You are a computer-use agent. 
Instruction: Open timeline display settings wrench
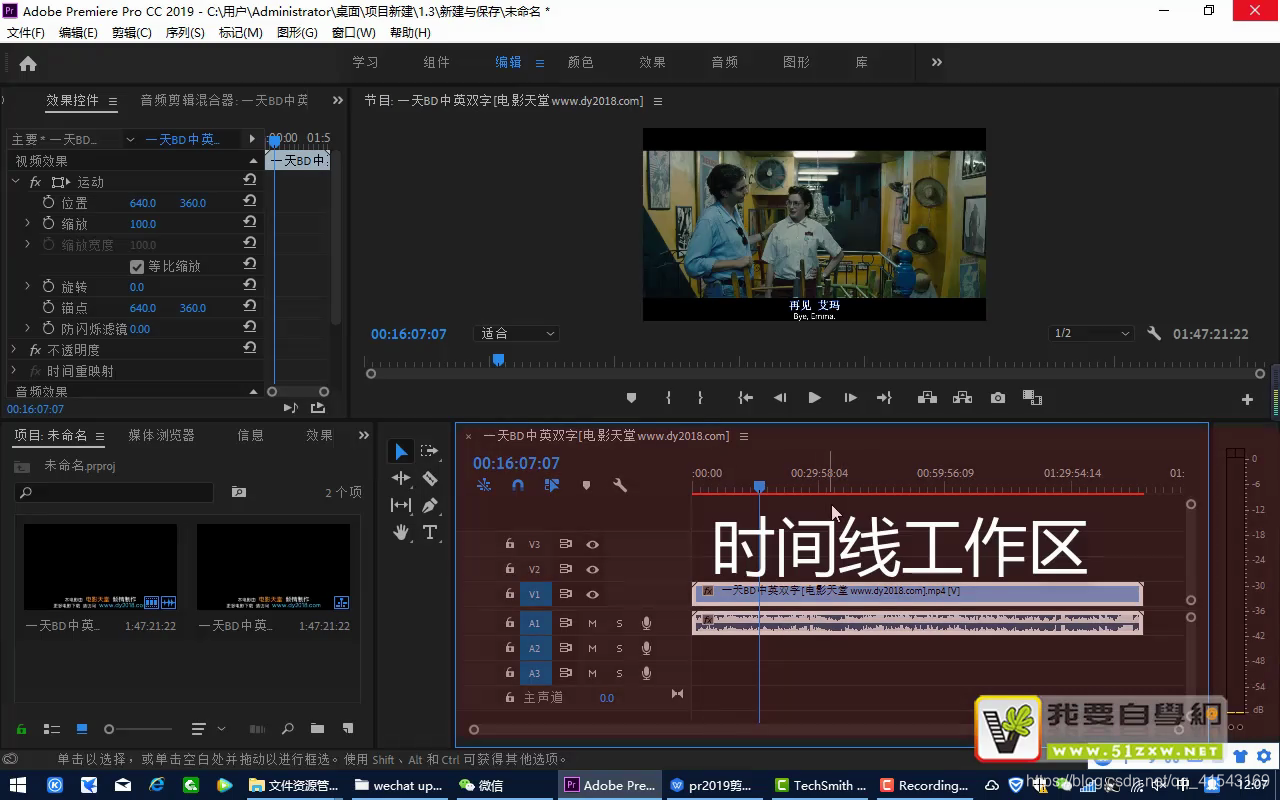pos(620,485)
